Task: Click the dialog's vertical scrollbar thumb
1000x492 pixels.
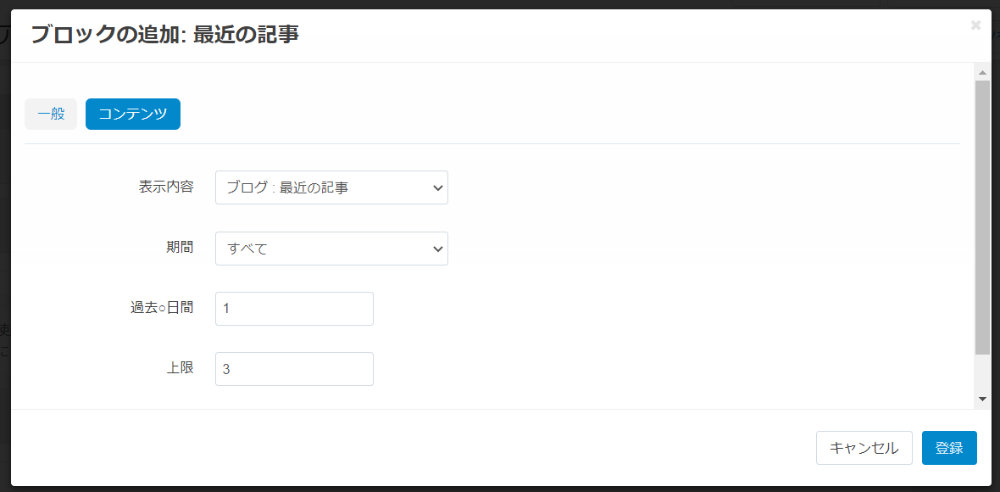Action: point(983,217)
